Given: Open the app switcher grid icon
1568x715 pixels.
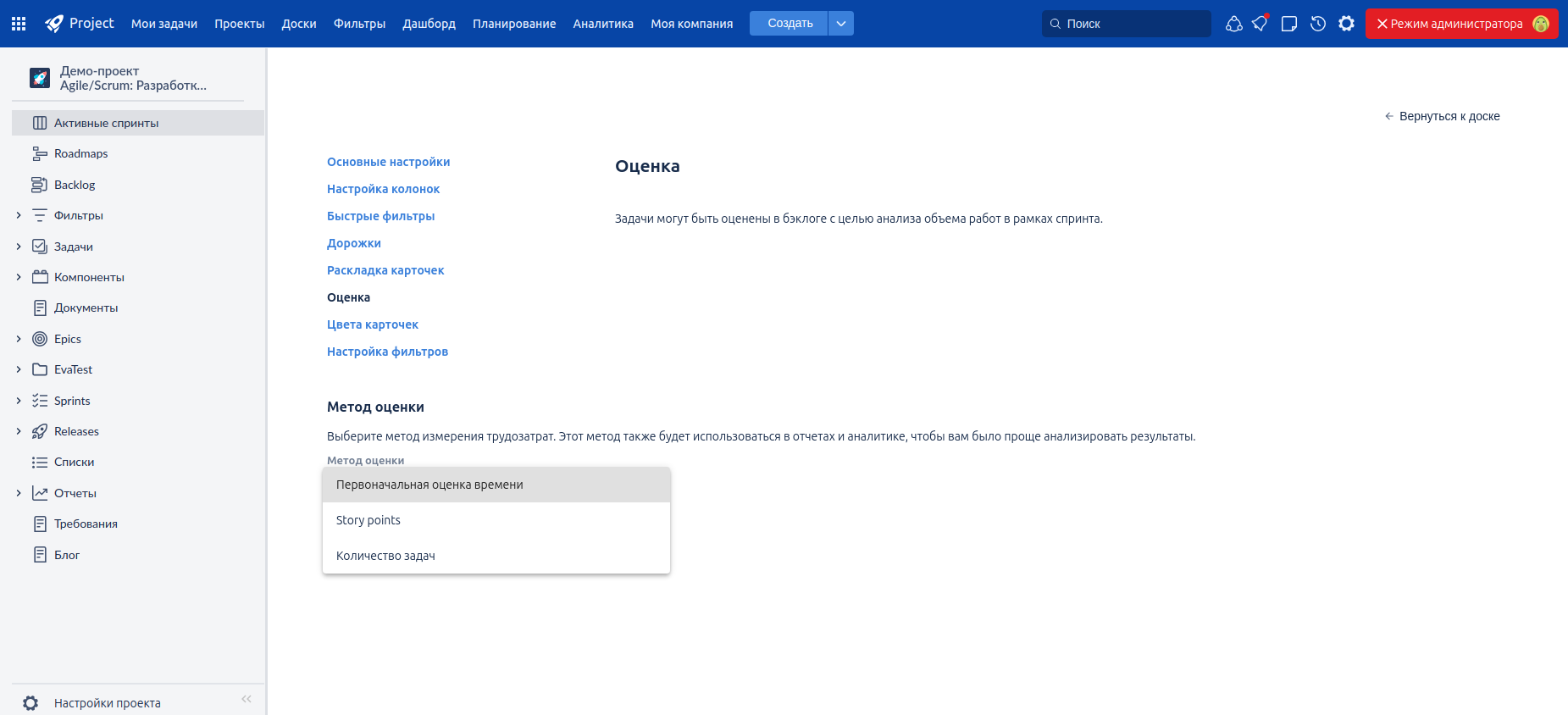Looking at the screenshot, I should coord(19,24).
